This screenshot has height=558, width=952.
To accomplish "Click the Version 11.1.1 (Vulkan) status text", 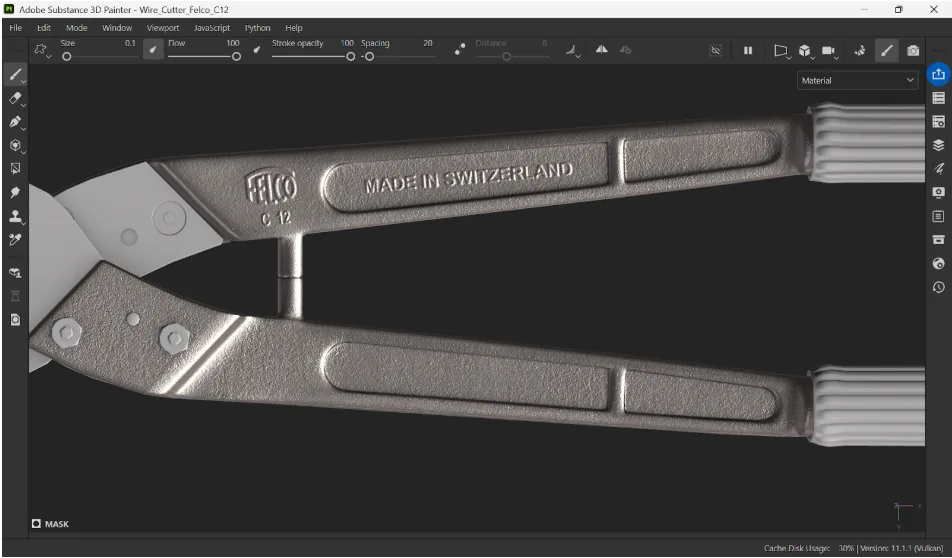I will coord(902,548).
